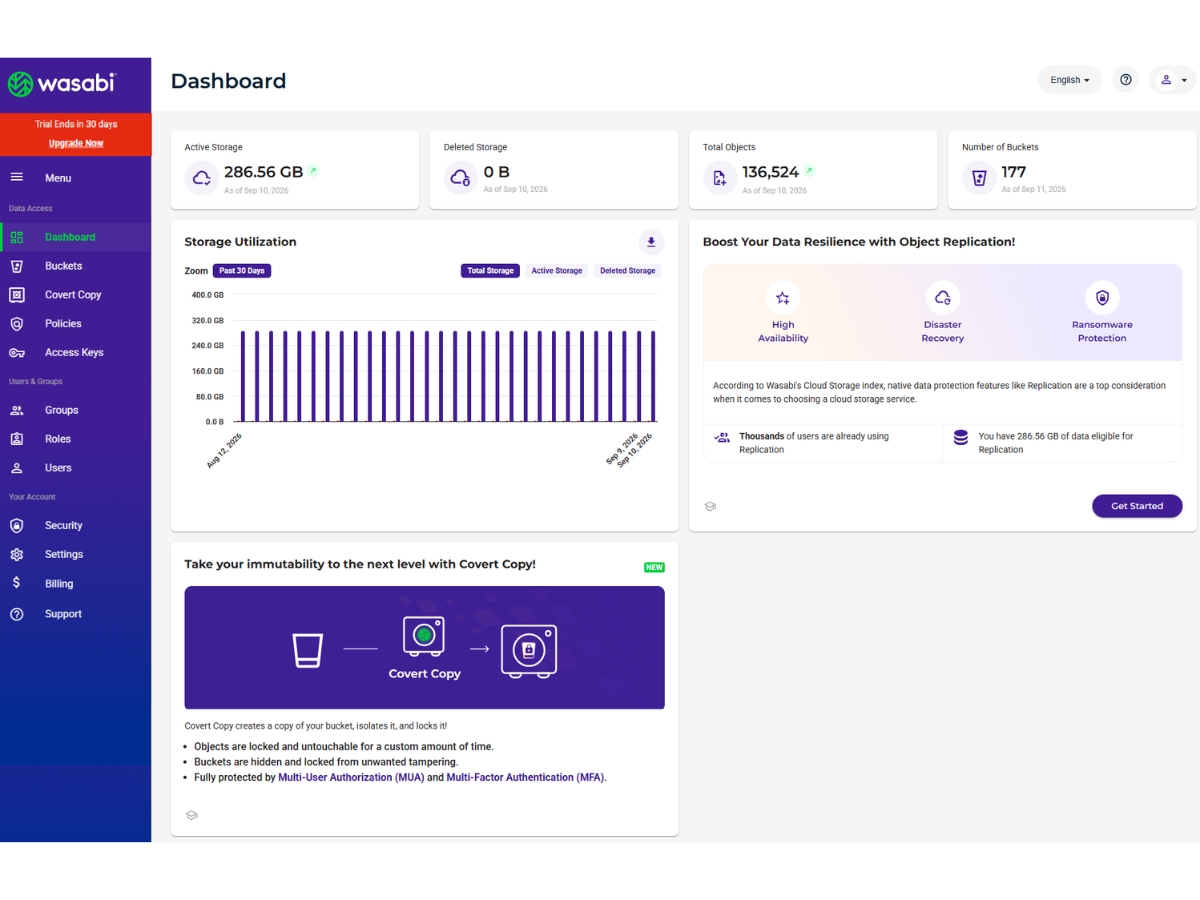Screen dimensions: 1200x900
Task: Click the Wasabi logo in sidebar
Action: point(61,84)
